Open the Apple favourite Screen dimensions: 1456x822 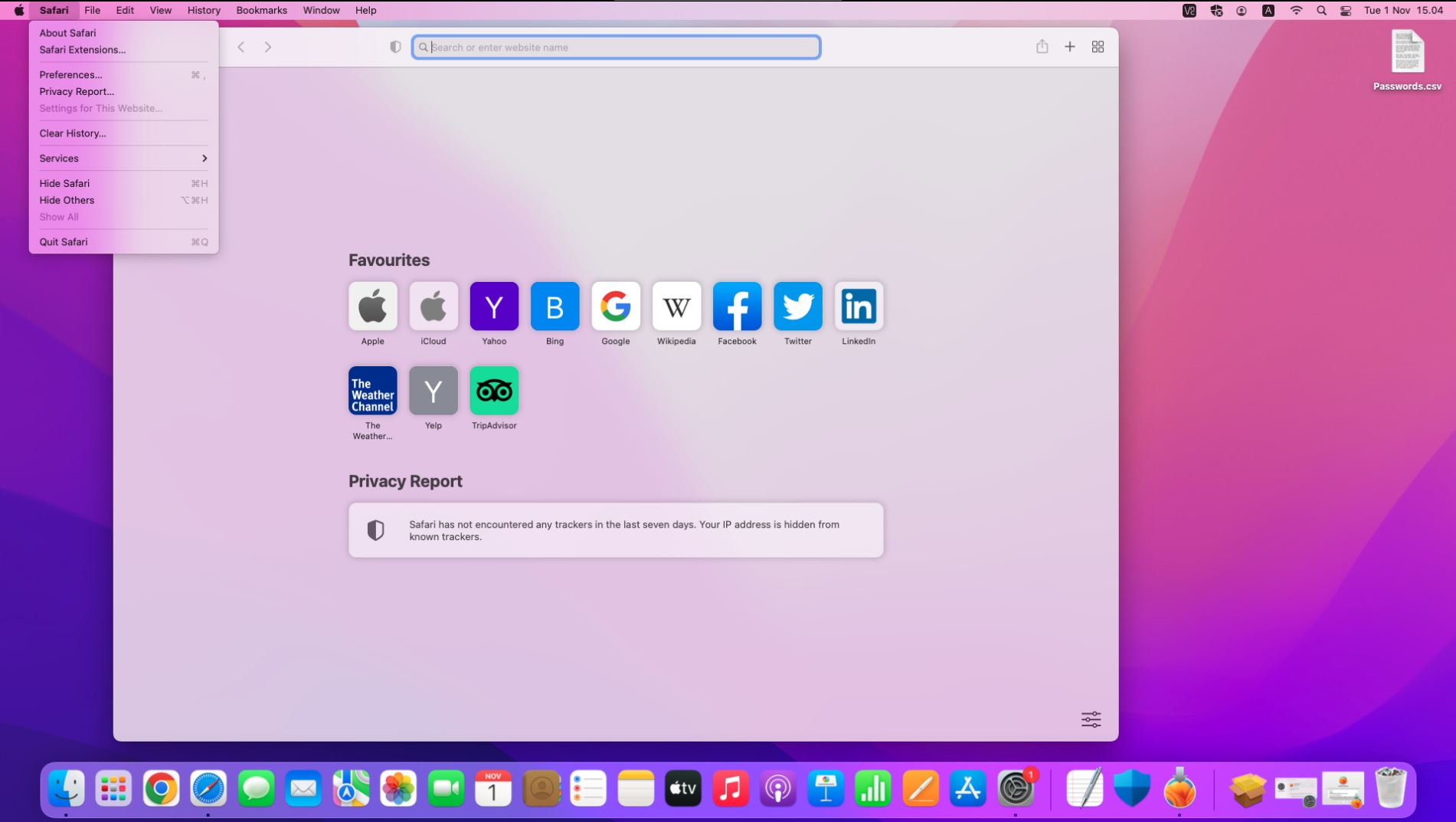pos(373,306)
